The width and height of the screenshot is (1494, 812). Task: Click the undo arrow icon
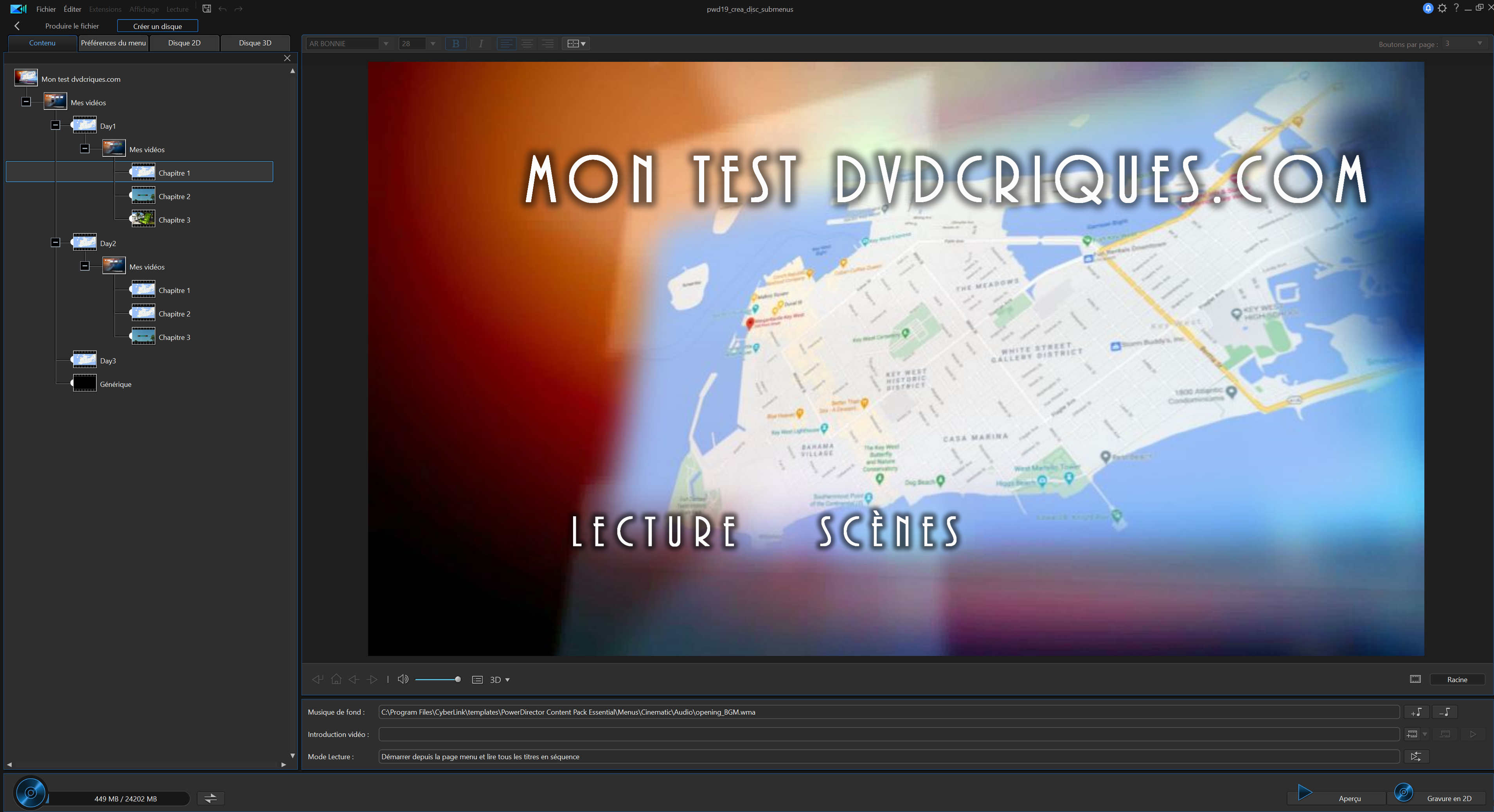222,9
